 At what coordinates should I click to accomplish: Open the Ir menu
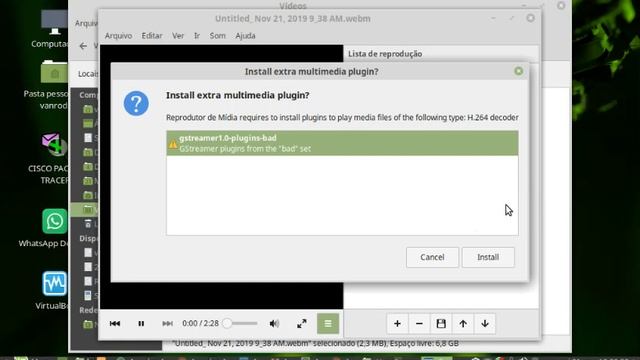(x=197, y=36)
